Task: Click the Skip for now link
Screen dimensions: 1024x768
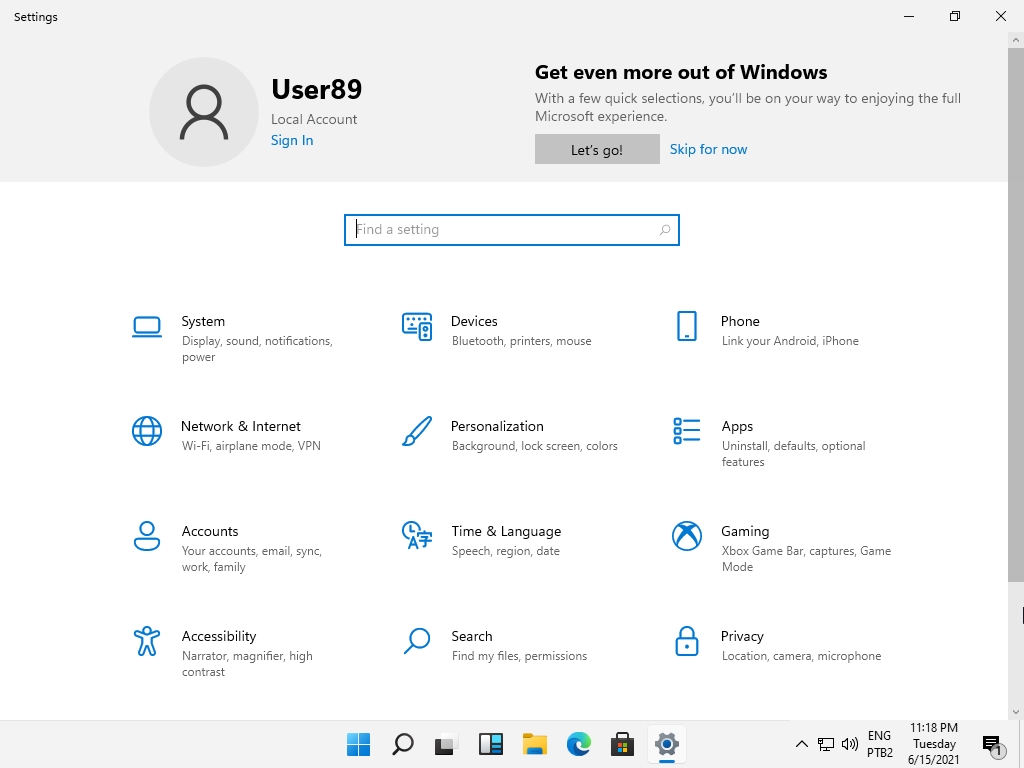Action: (x=708, y=150)
